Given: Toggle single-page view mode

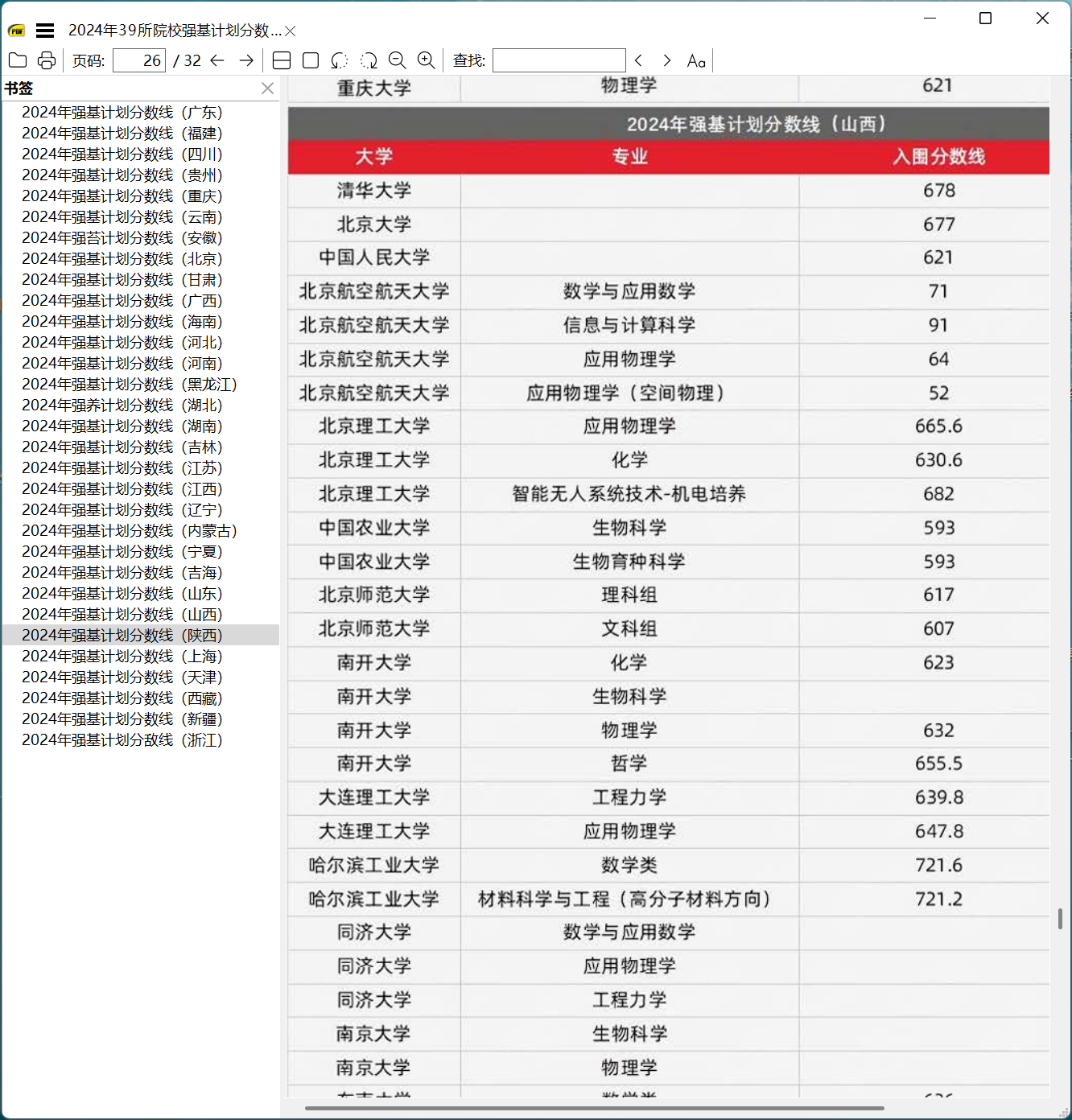Looking at the screenshot, I should pyautogui.click(x=310, y=60).
